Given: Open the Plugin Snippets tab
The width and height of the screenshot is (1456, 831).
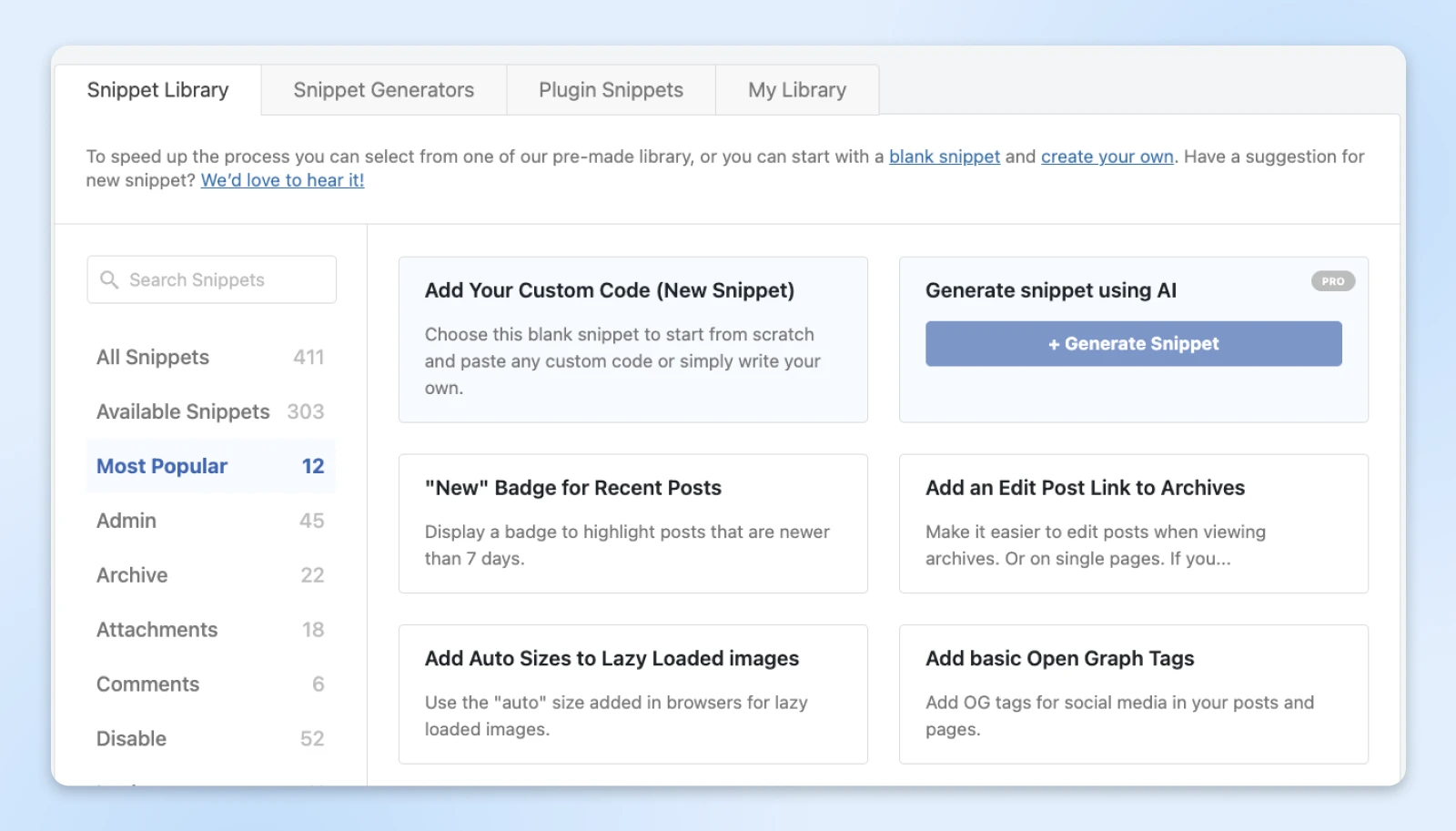Looking at the screenshot, I should tap(611, 90).
